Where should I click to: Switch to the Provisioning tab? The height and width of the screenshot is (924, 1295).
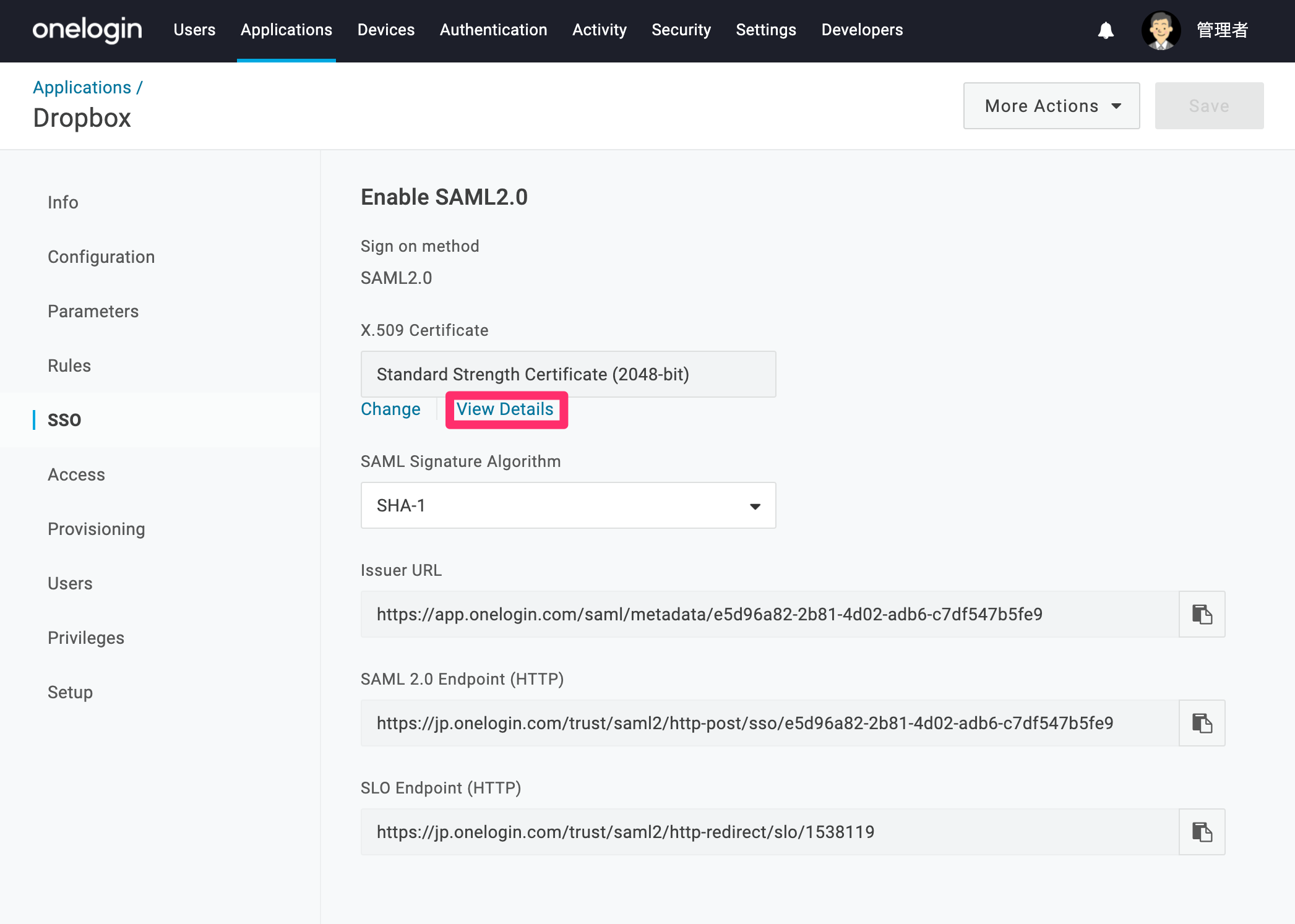tap(97, 529)
